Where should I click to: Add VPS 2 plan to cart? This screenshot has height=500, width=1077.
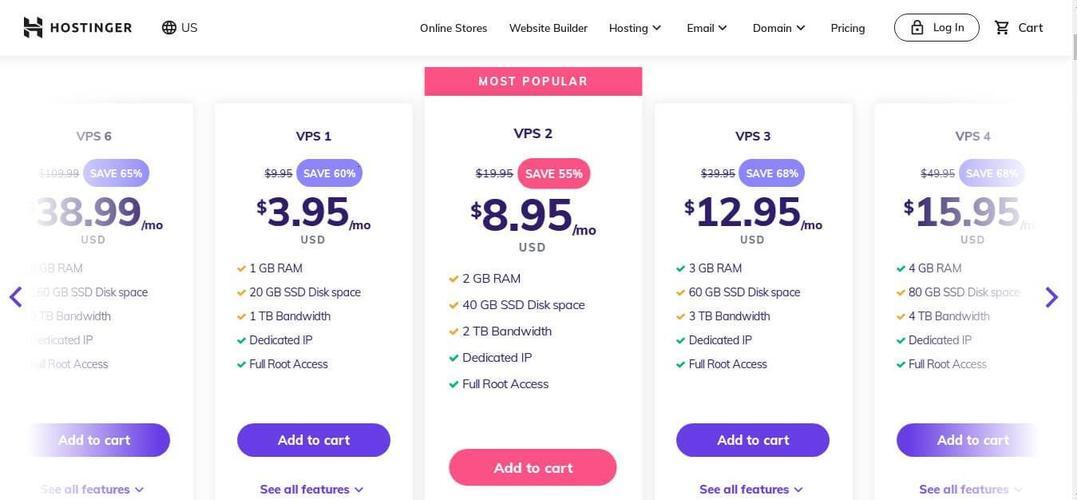click(533, 468)
